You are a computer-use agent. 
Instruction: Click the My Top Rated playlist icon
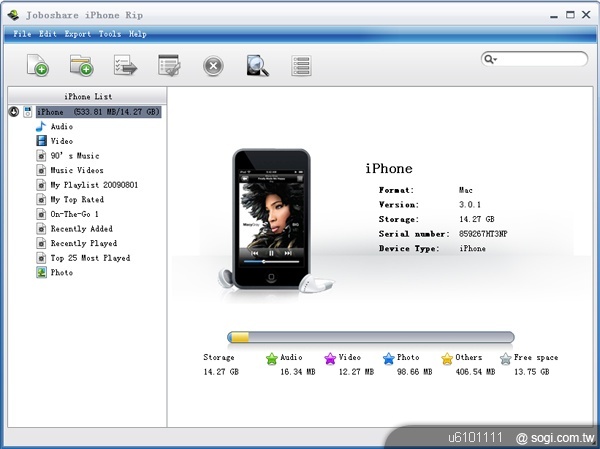[x=41, y=199]
